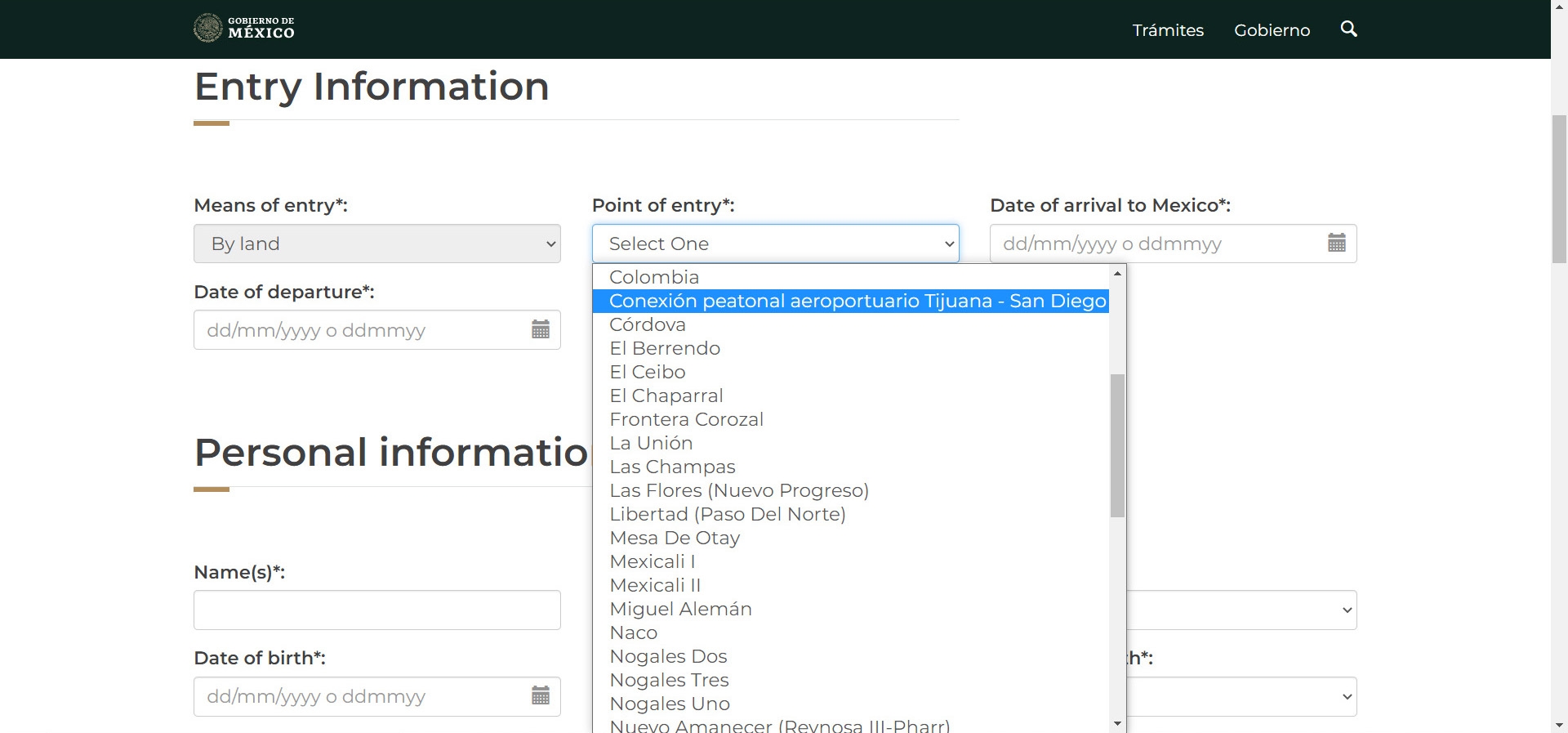
Task: Select Conexión peatonal aeroportuario Tijuana option
Action: 857,302
